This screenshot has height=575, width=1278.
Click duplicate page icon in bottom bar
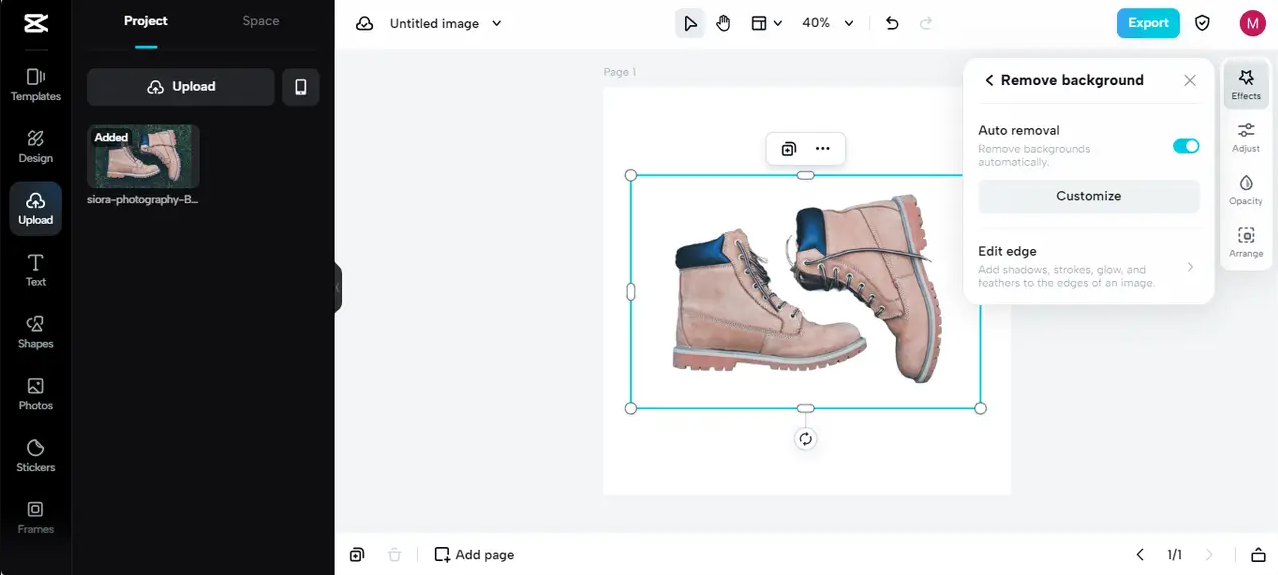tap(357, 555)
